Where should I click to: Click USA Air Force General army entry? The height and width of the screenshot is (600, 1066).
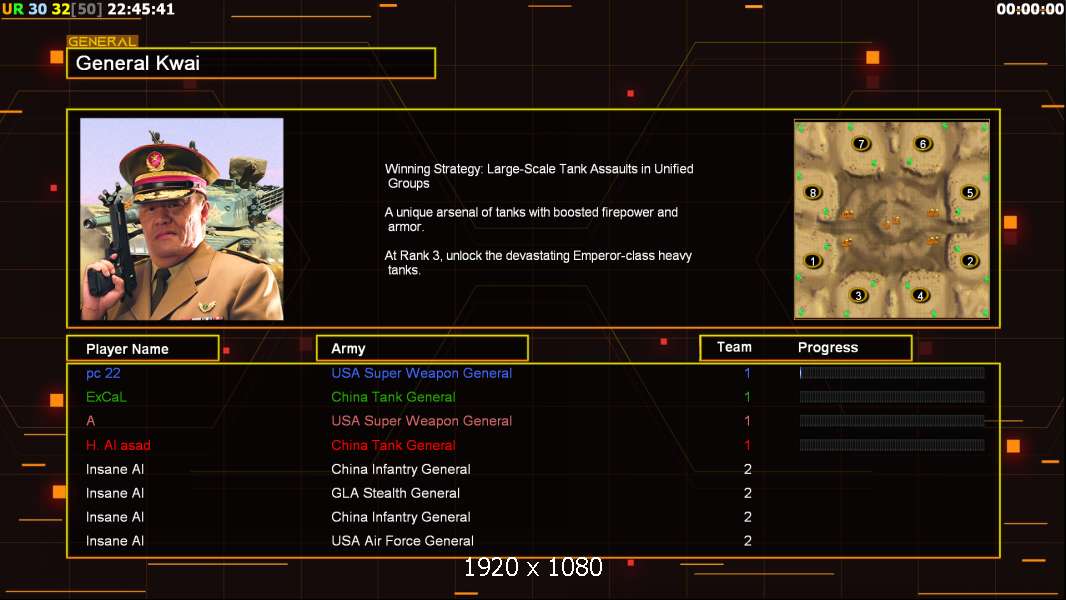402,541
